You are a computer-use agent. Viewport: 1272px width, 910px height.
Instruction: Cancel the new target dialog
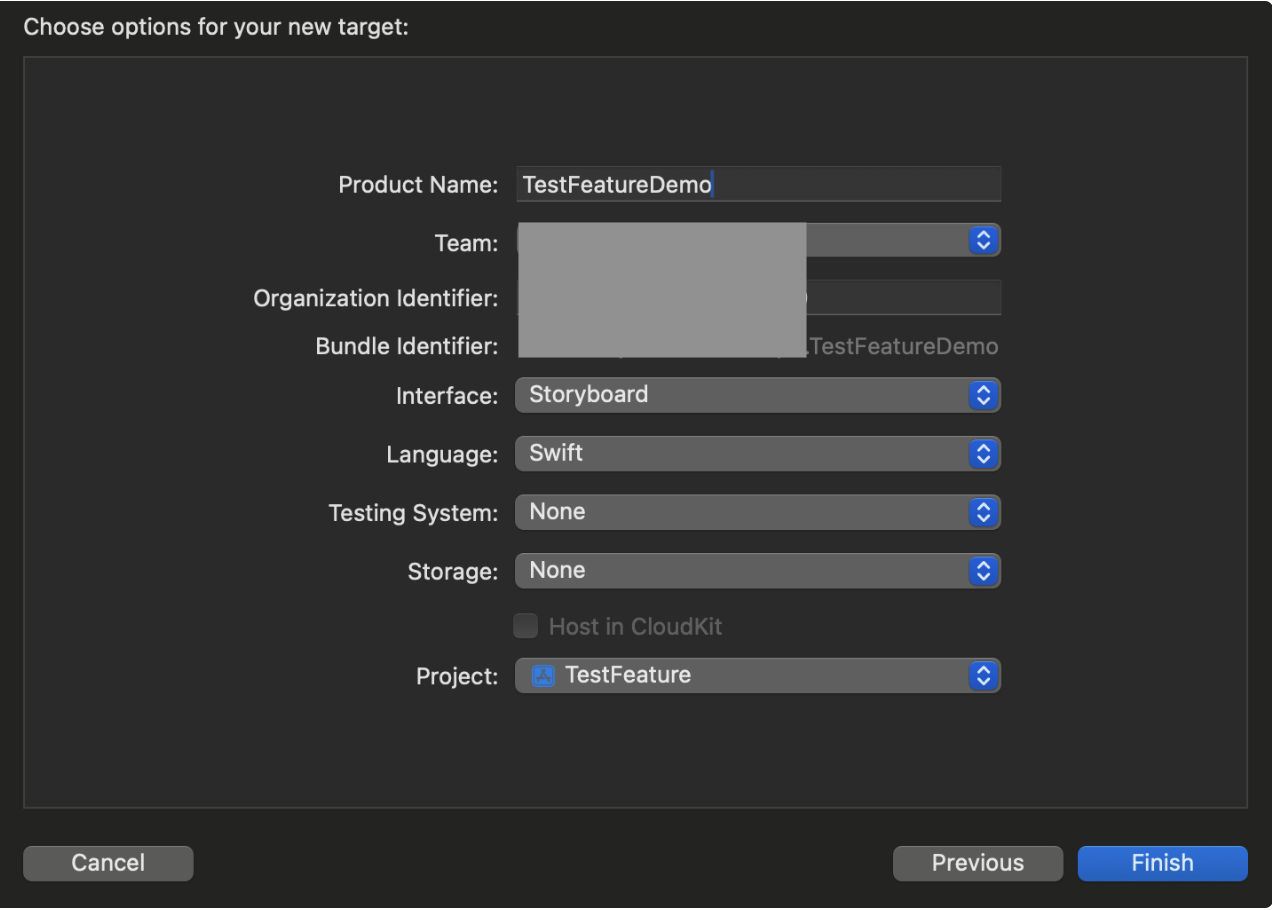tap(108, 863)
